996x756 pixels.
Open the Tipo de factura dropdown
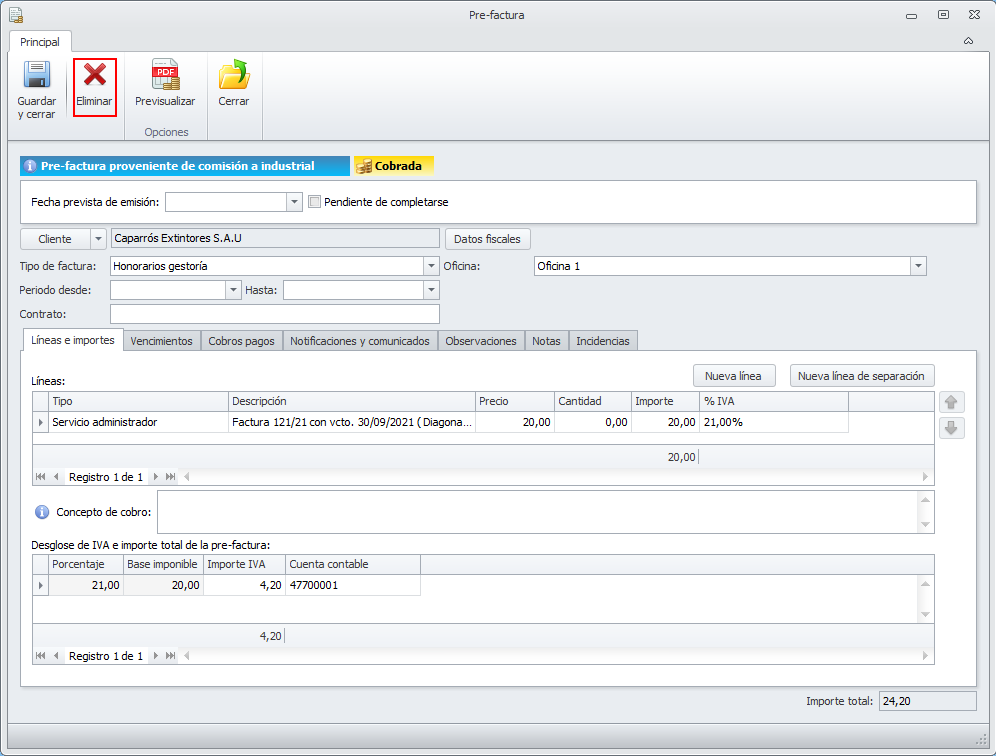432,266
